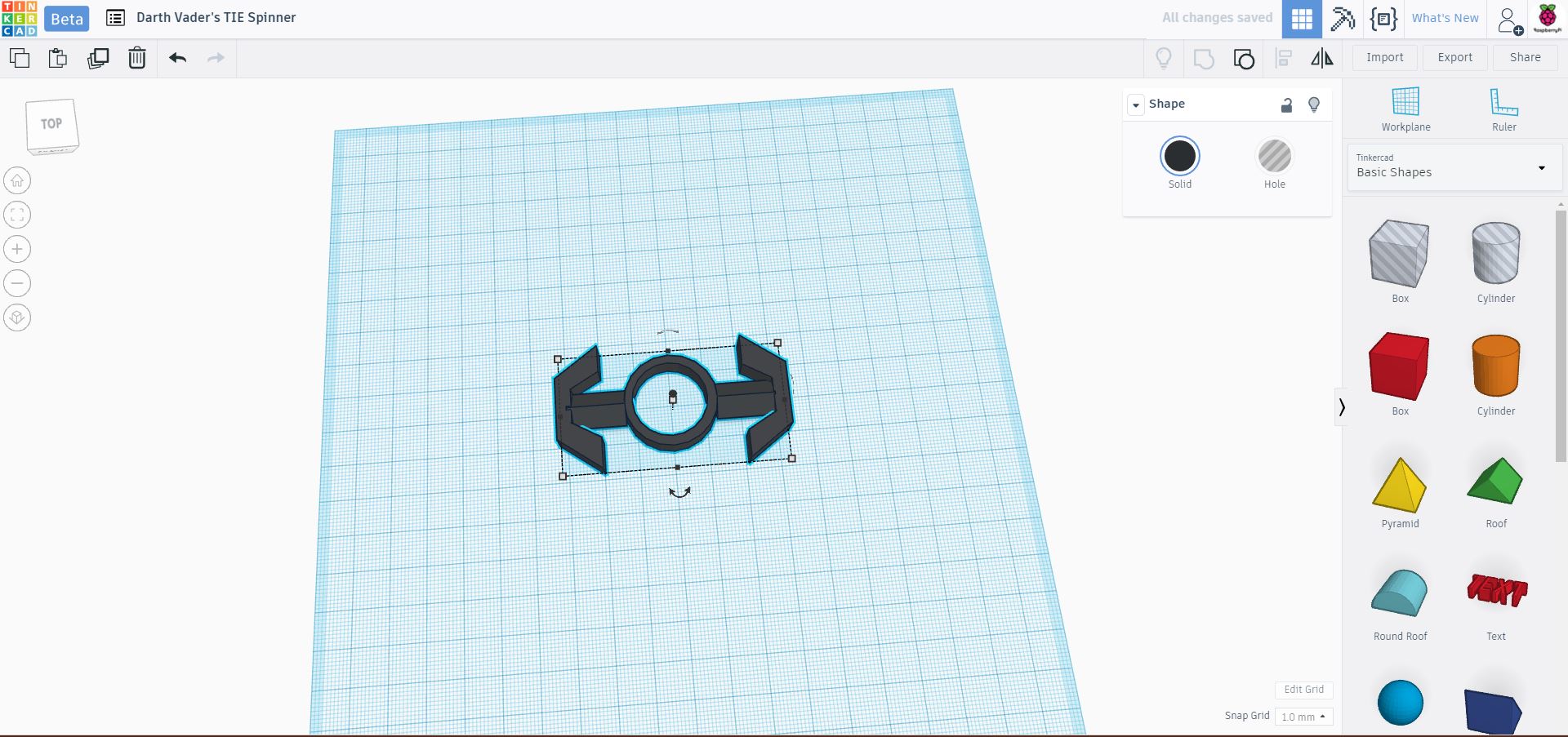
Task: Click the Copy icon in toolbar
Action: (x=20, y=58)
